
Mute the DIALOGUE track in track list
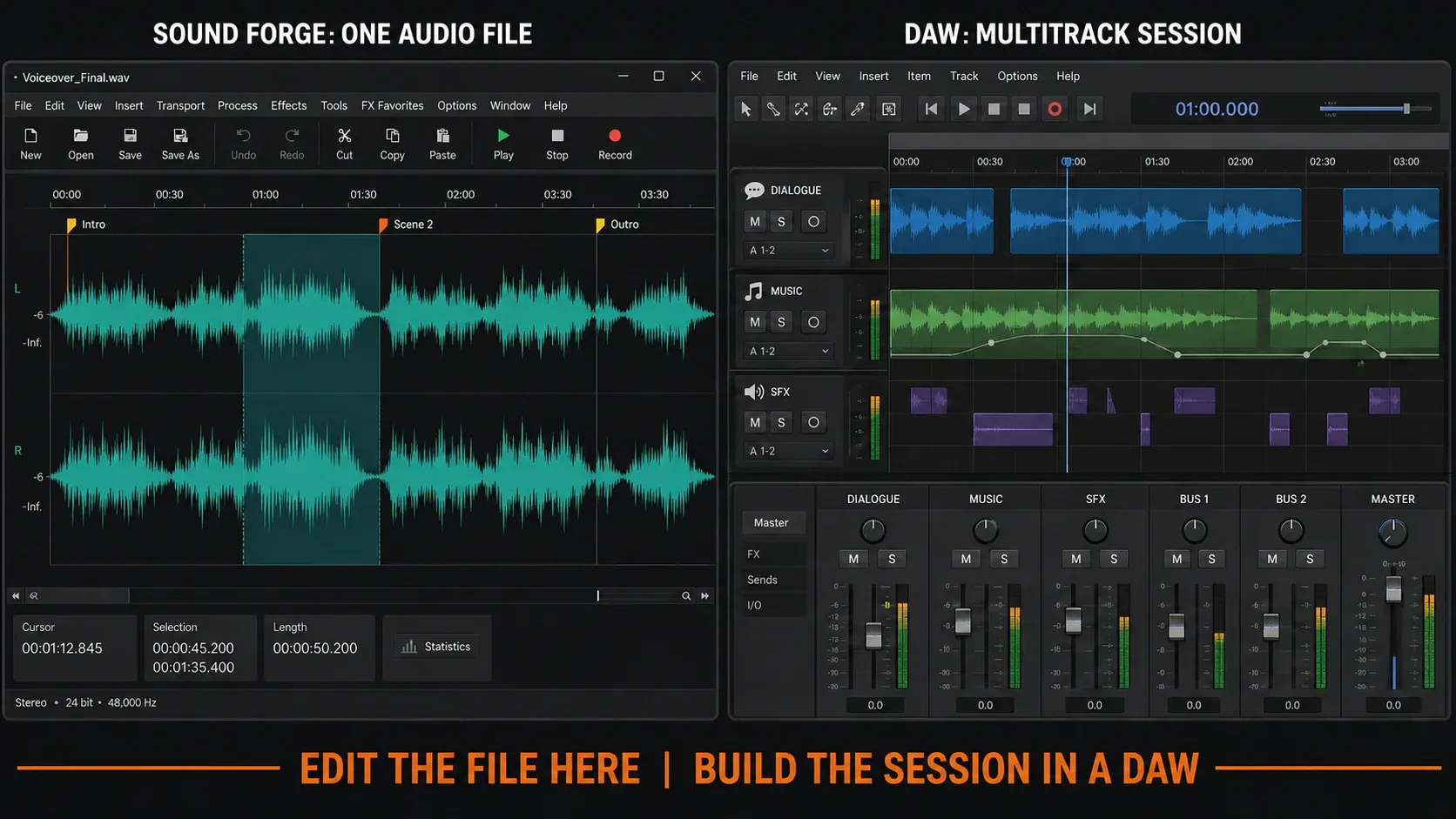[x=755, y=221]
